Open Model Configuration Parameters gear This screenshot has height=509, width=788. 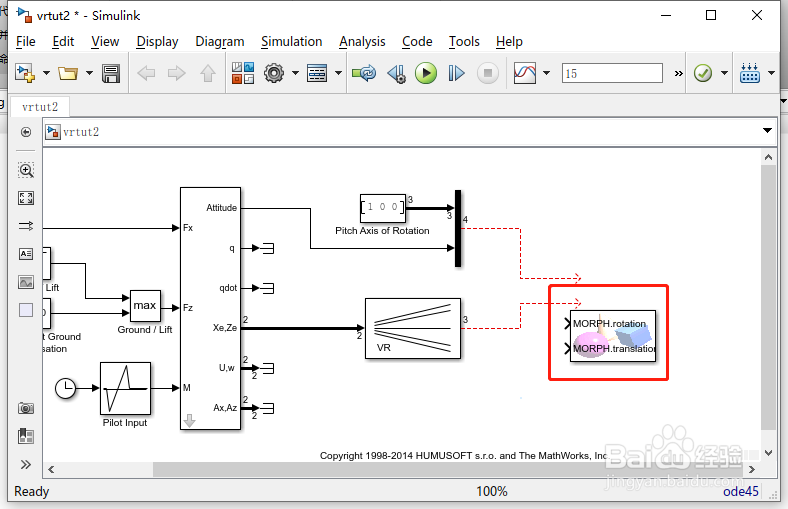click(274, 73)
